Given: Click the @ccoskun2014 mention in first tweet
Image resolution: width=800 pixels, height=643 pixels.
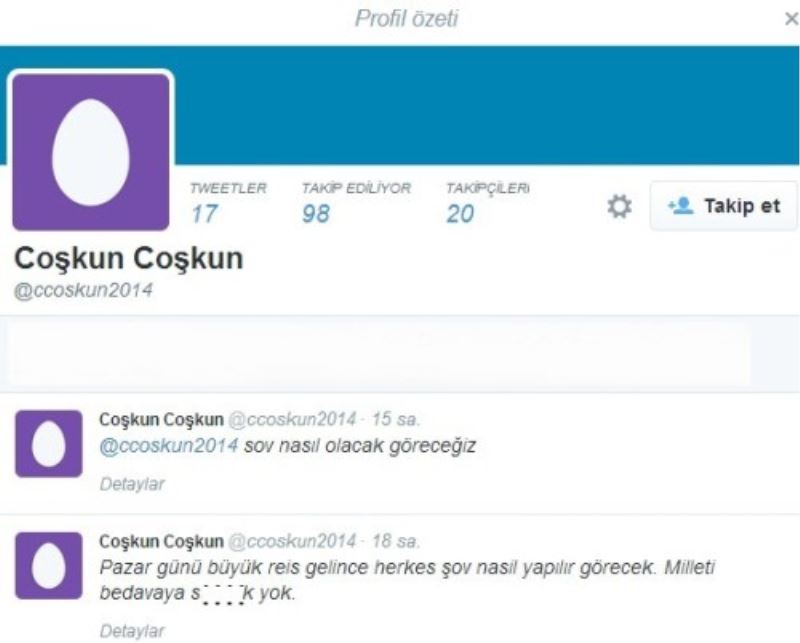Looking at the screenshot, I should tap(168, 446).
